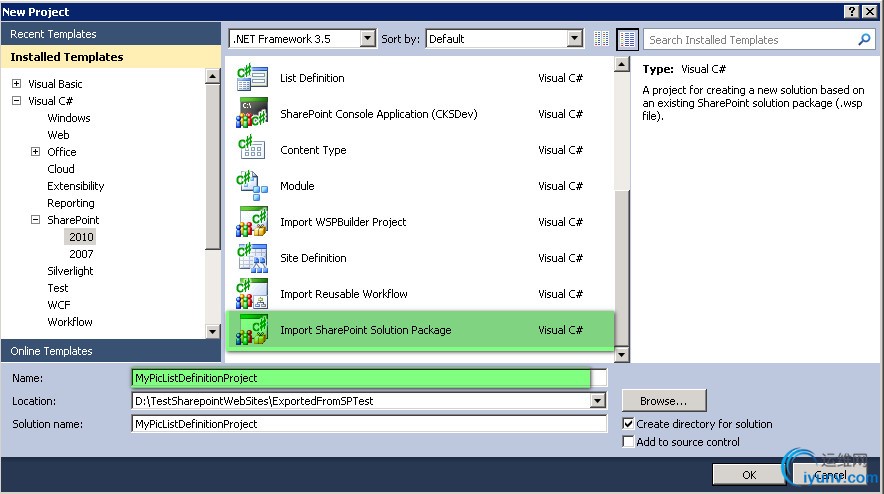884x494 pixels.
Task: Select the Web tree item
Action: point(58,135)
